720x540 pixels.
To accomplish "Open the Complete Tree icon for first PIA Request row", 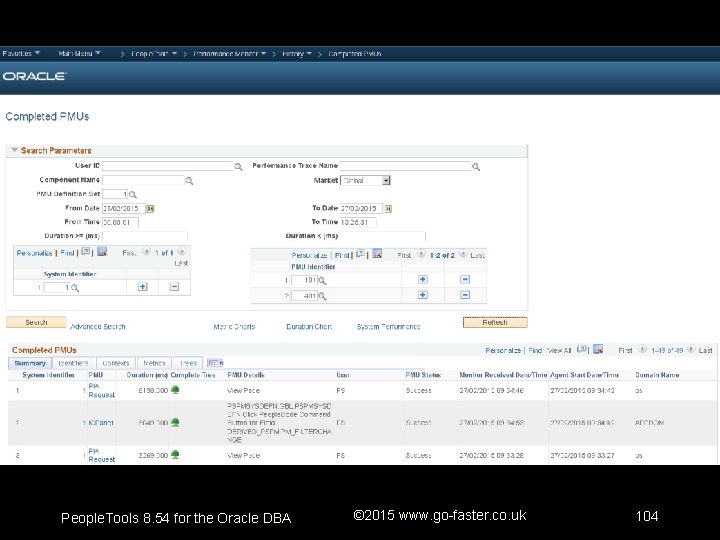I will tap(175, 390).
